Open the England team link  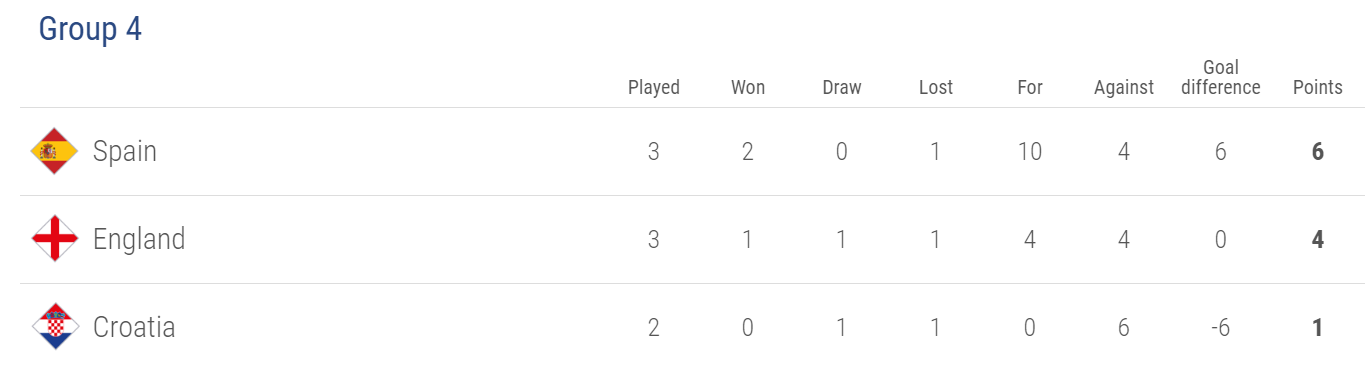[139, 239]
